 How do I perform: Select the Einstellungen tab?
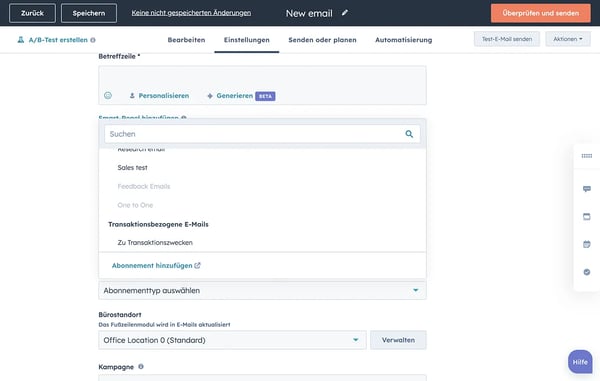click(x=247, y=40)
